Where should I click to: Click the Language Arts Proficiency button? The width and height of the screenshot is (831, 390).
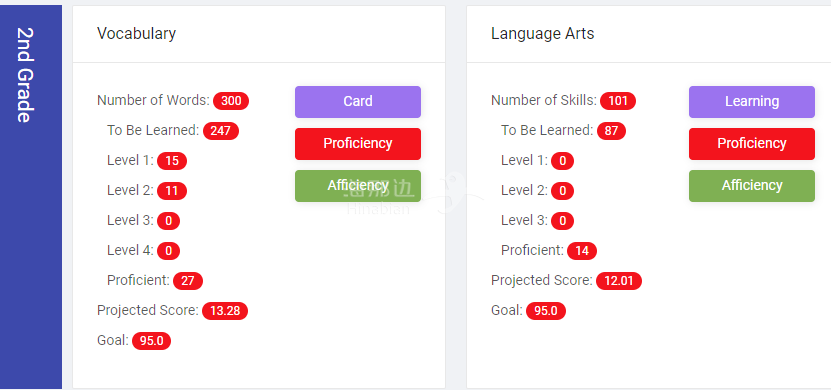(752, 144)
